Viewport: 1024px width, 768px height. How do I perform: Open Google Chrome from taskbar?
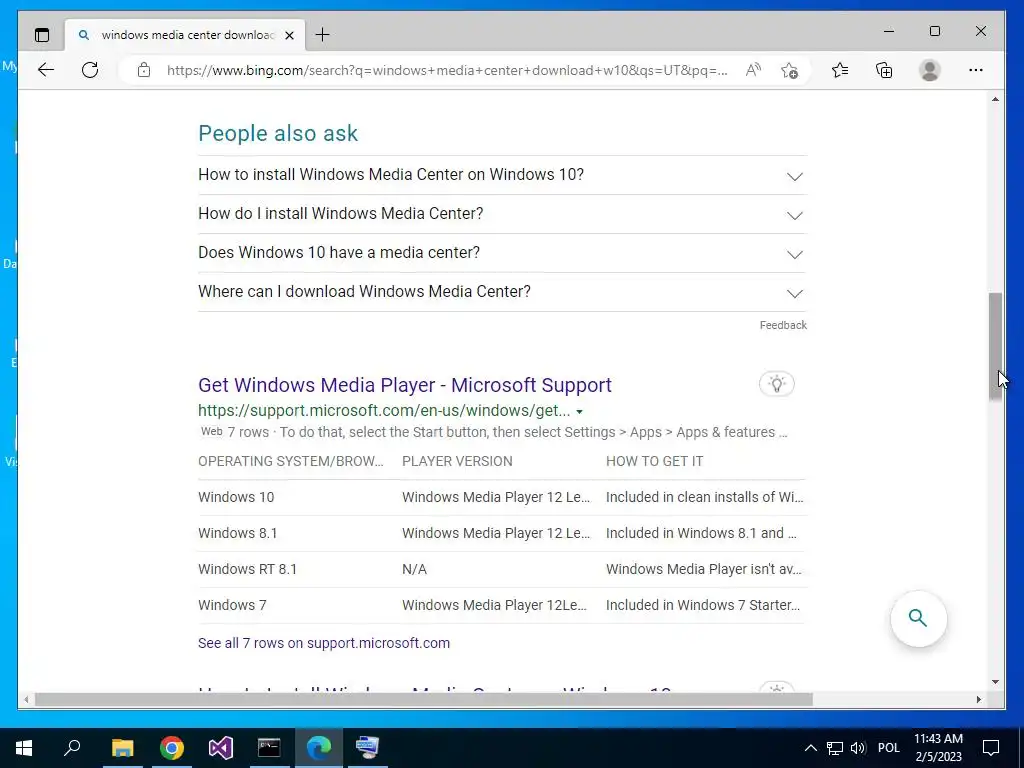click(x=172, y=748)
